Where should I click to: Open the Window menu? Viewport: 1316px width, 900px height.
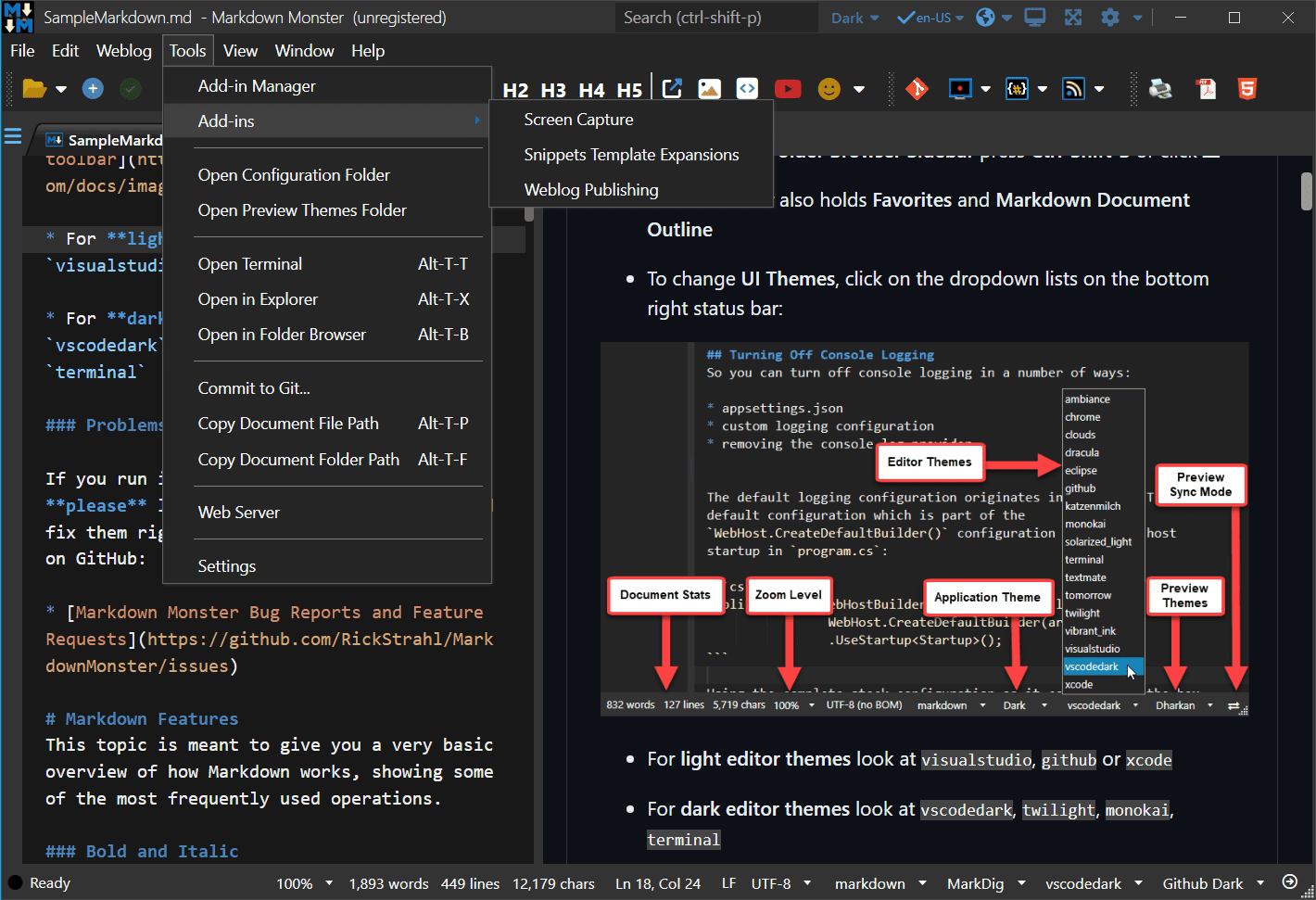point(304,51)
